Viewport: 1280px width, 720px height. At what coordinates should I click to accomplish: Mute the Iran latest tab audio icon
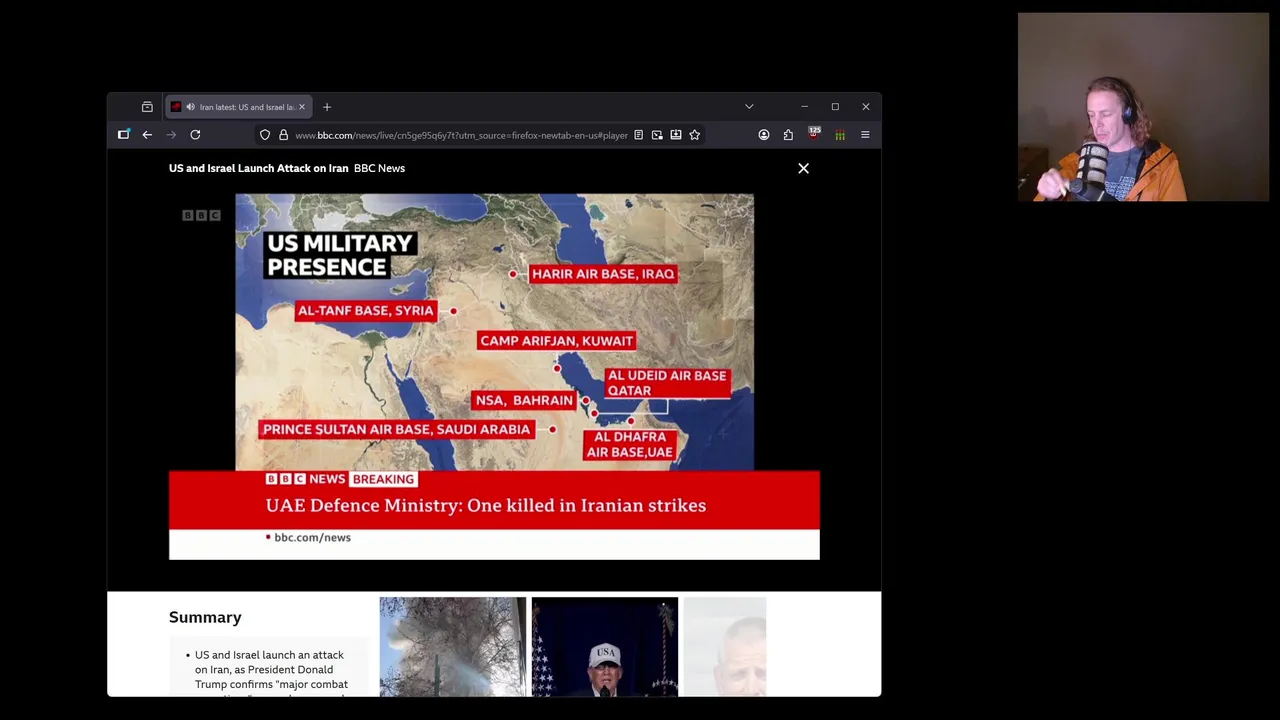(190, 107)
